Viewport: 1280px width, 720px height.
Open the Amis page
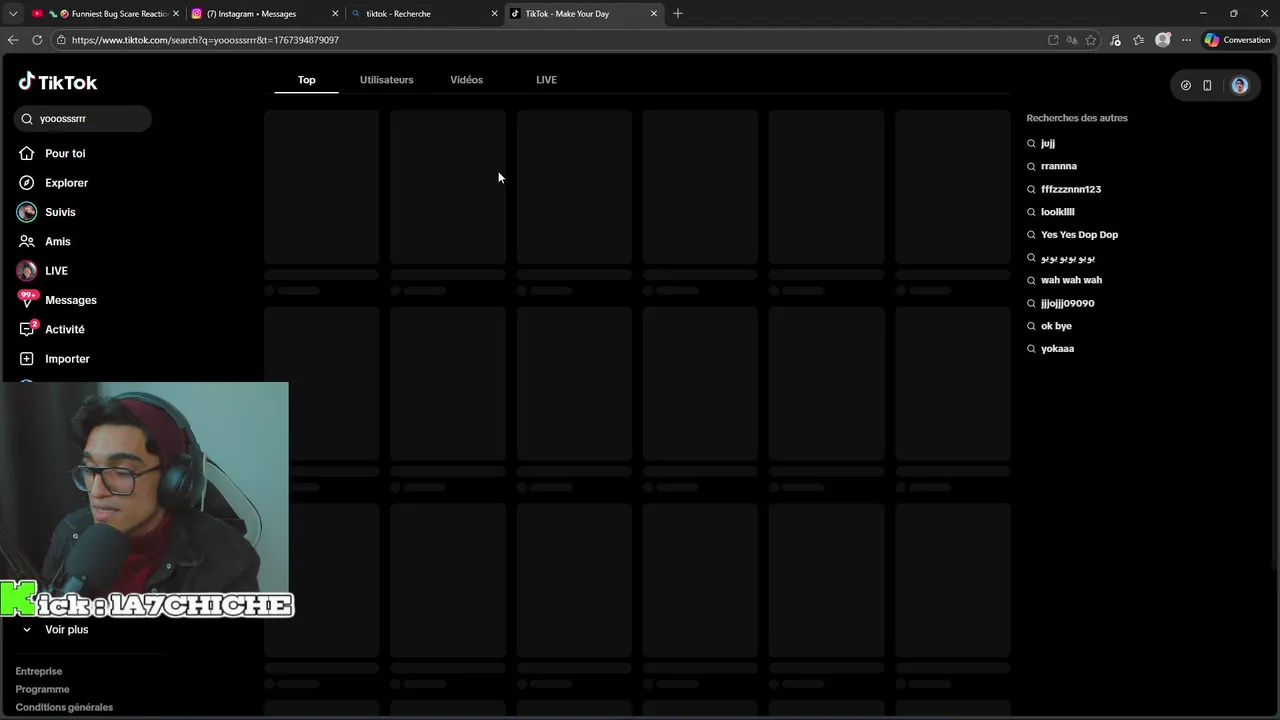click(57, 241)
